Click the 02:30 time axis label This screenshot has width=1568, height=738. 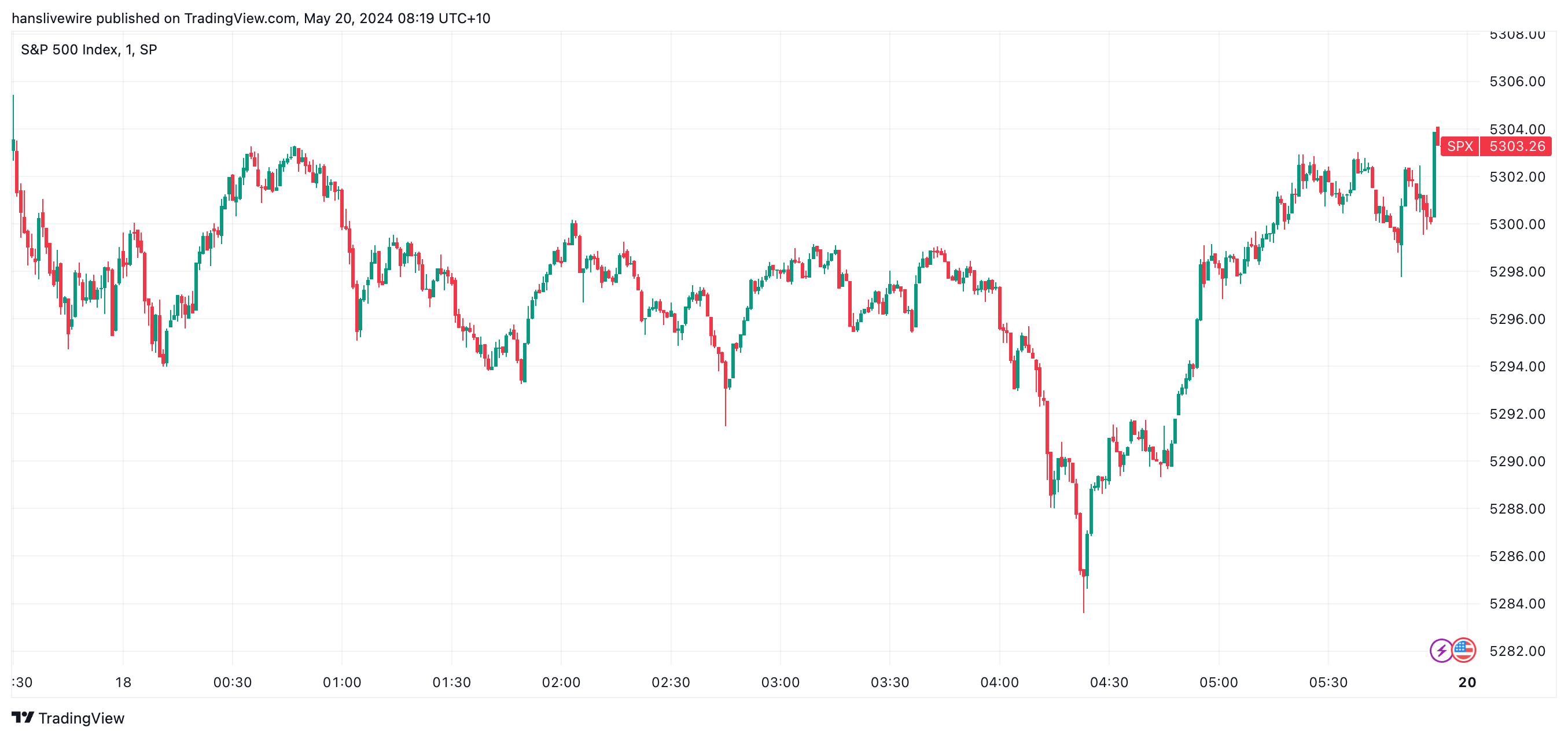pyautogui.click(x=670, y=682)
